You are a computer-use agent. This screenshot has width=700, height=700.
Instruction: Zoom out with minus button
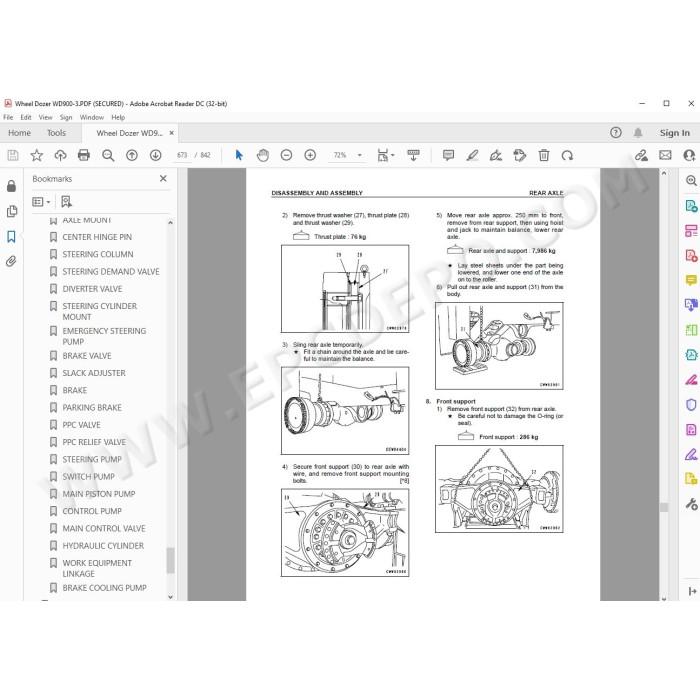coord(286,155)
